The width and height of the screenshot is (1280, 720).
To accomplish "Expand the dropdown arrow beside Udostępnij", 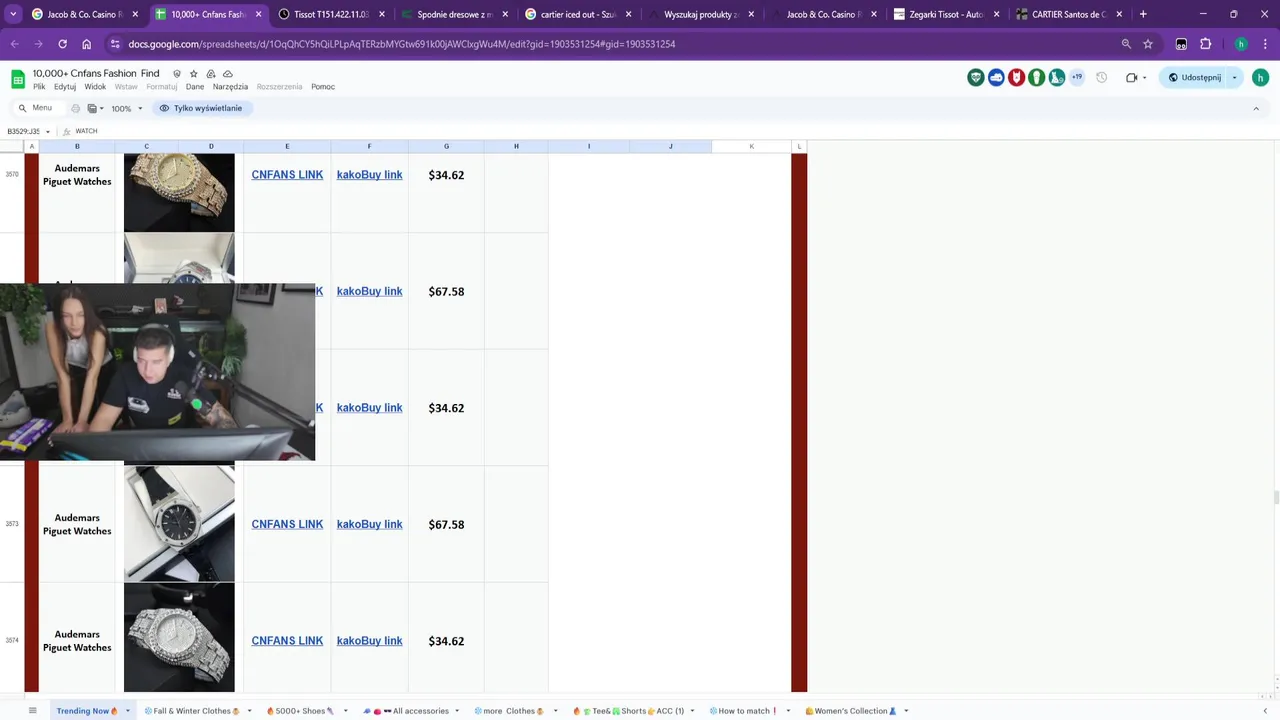I will 1234,77.
